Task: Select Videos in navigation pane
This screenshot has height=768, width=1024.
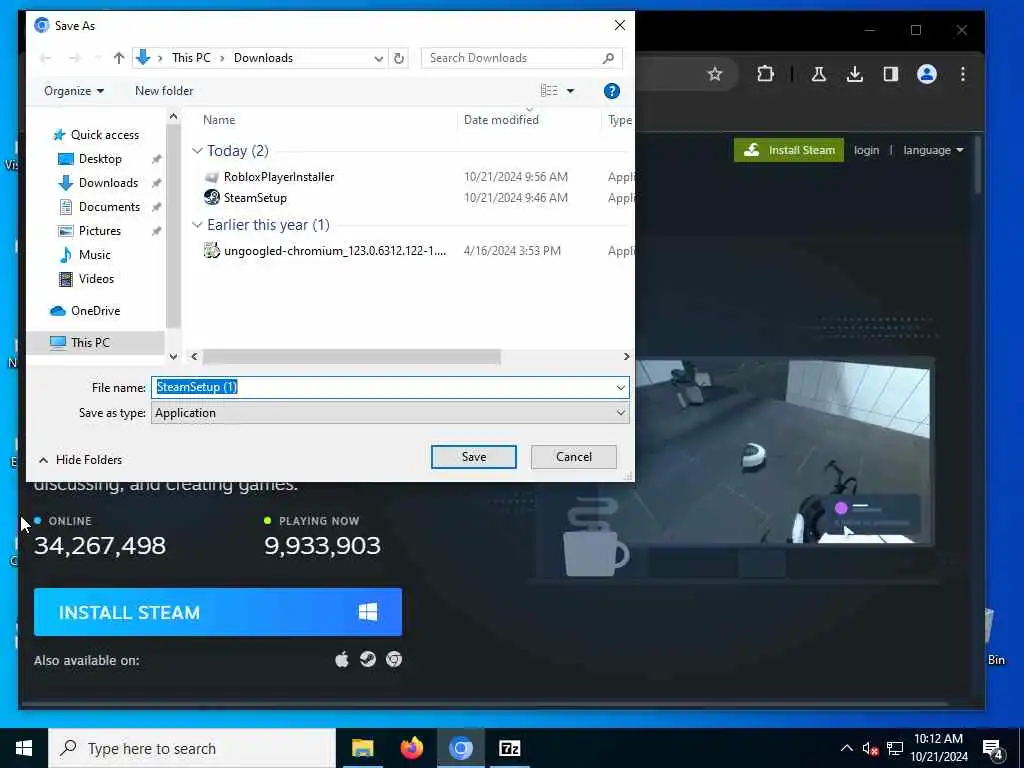Action: (x=96, y=279)
